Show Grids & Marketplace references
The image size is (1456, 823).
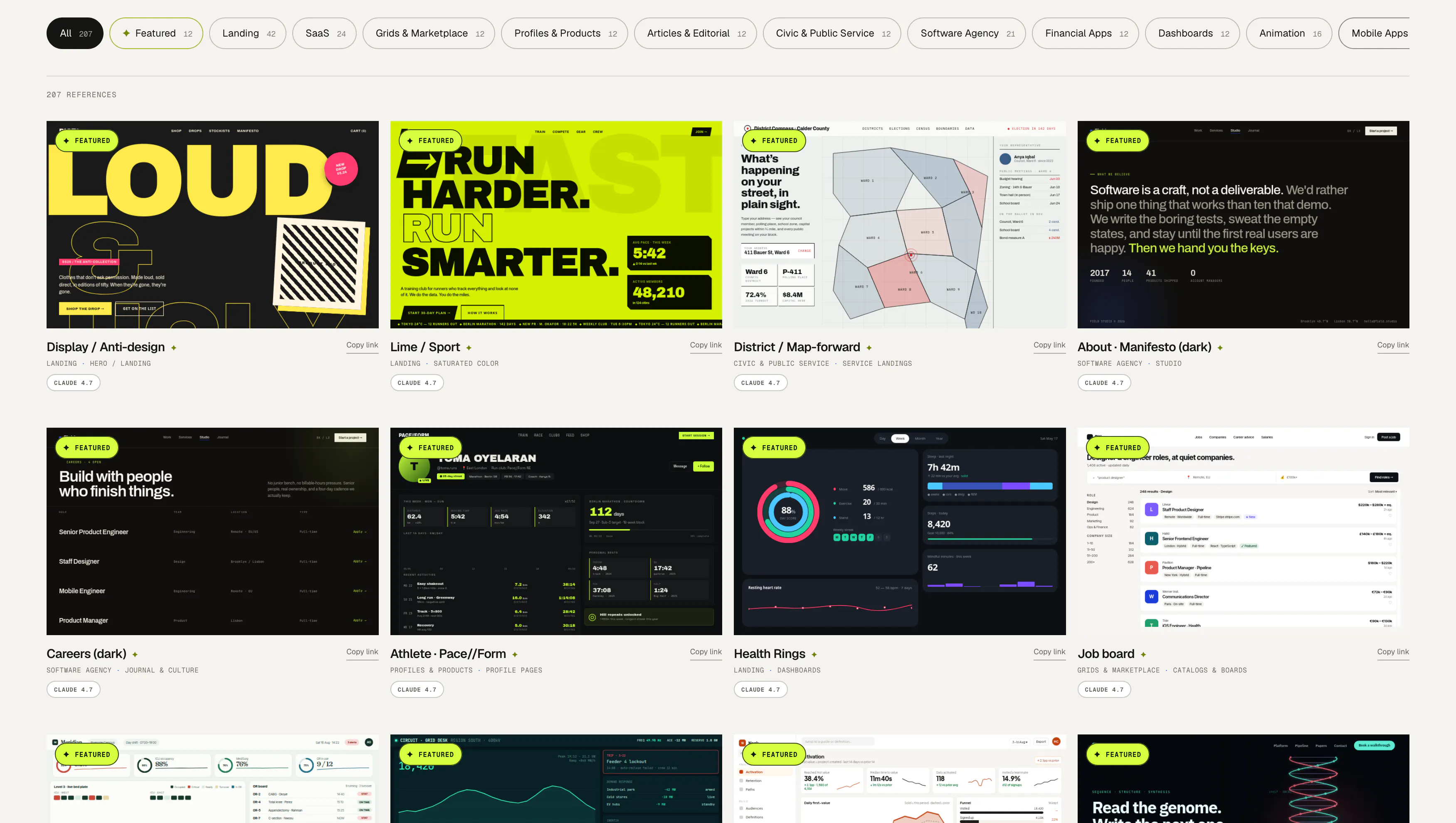pyautogui.click(x=428, y=33)
